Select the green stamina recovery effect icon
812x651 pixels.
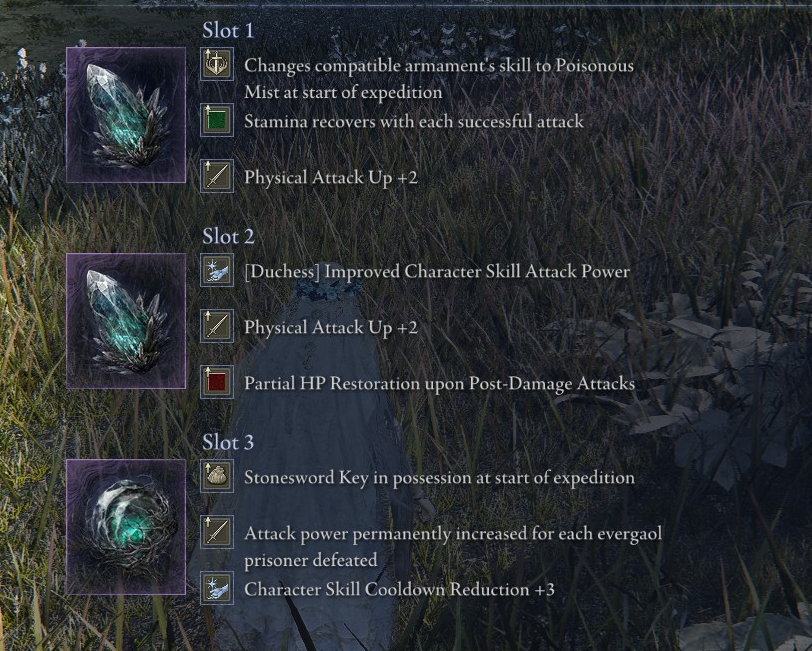coord(217,120)
